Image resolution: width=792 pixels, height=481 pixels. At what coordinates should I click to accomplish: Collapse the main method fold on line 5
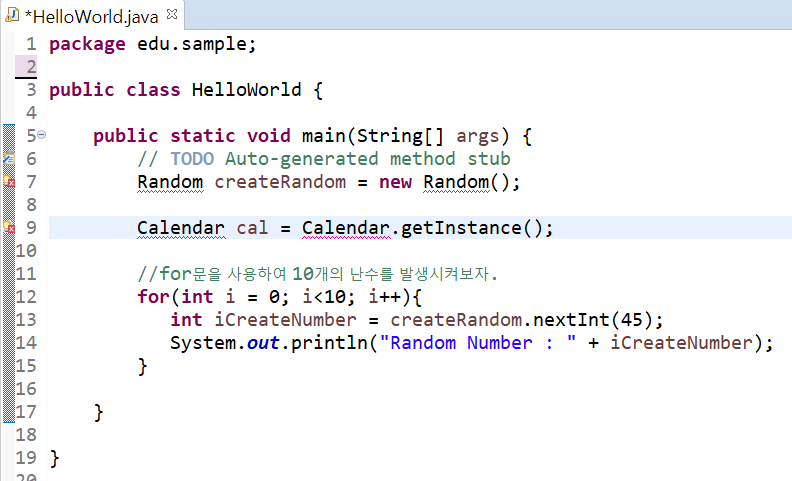(42, 135)
